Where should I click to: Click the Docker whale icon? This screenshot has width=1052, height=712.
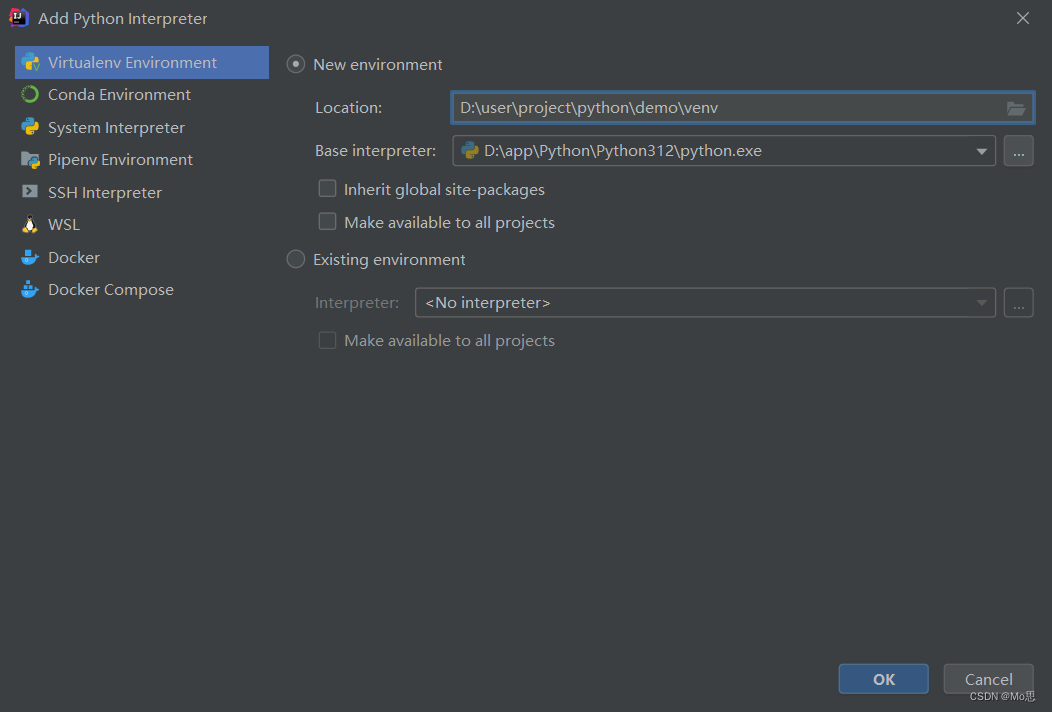30,257
